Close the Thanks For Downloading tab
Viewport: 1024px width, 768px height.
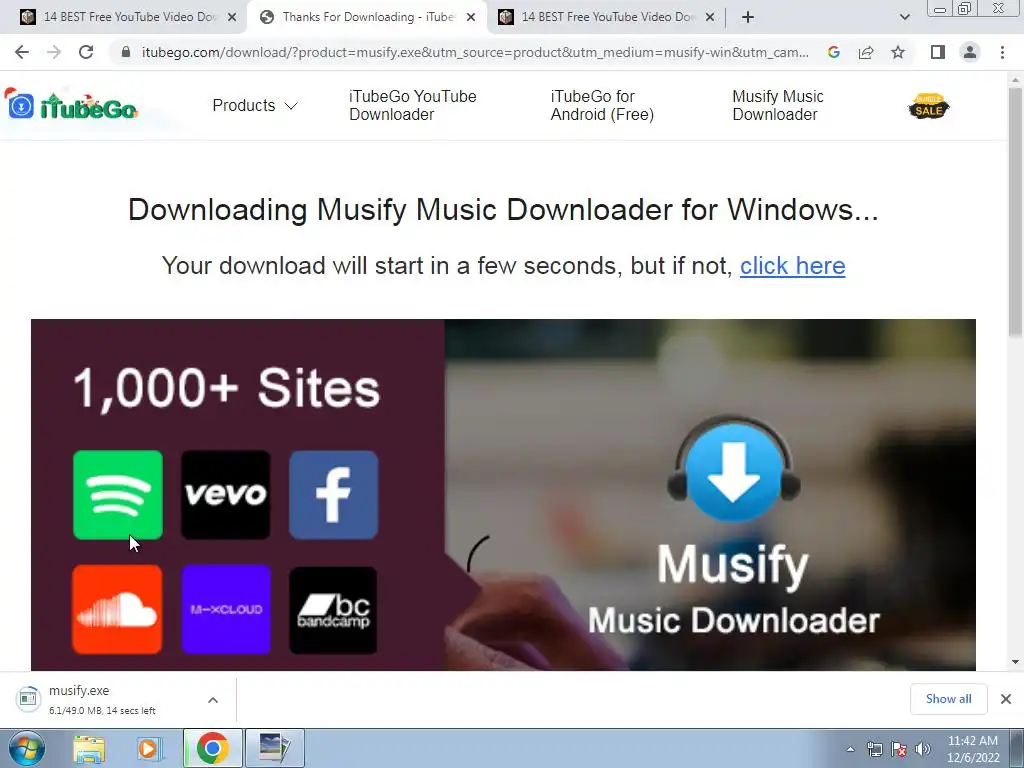click(x=471, y=17)
